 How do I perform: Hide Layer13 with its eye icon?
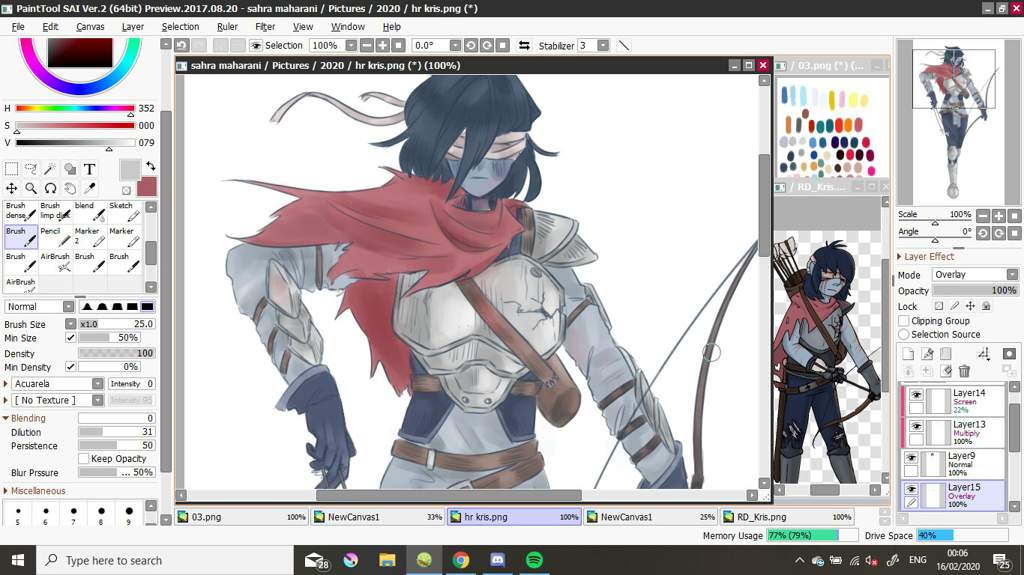coord(916,426)
